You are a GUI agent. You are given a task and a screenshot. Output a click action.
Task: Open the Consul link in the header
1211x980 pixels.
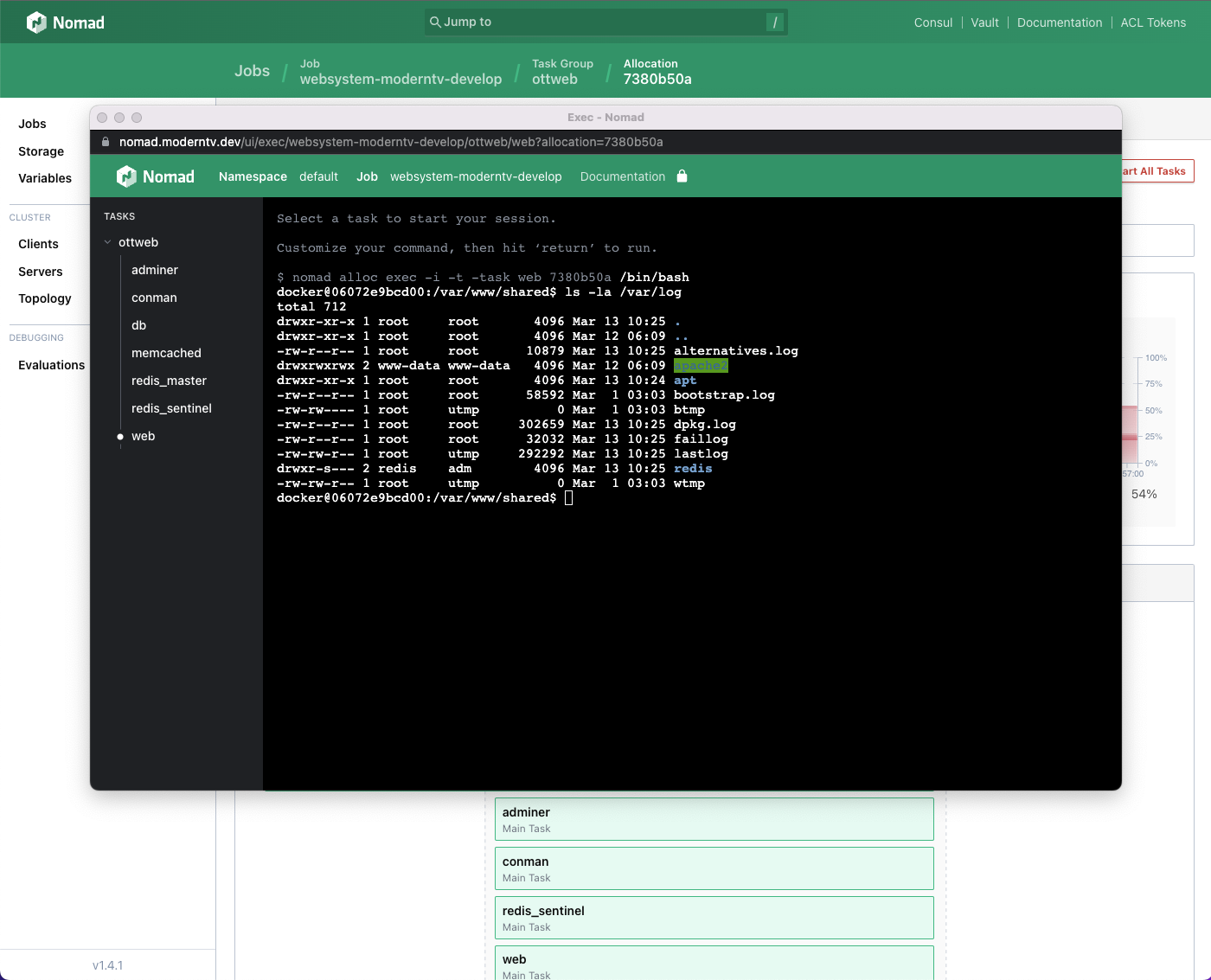[933, 22]
